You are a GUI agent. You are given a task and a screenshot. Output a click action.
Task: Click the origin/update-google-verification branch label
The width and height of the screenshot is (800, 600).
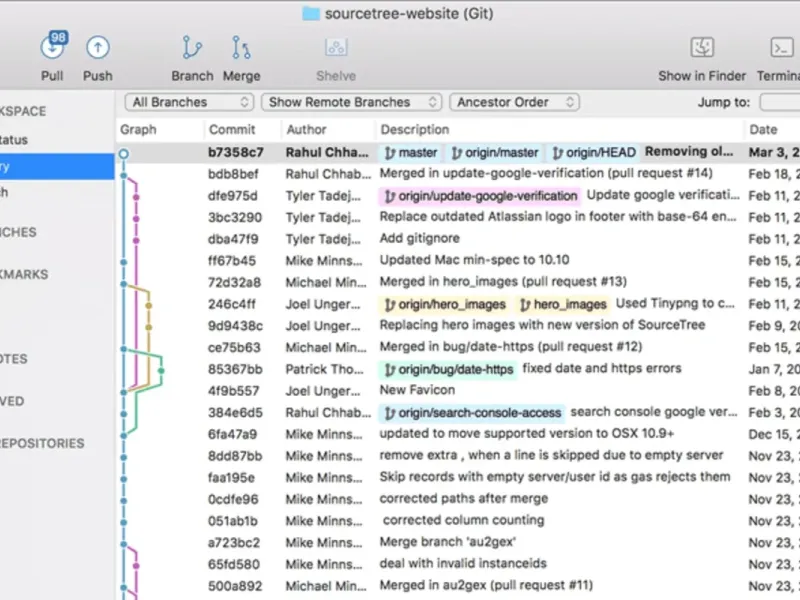(x=480, y=196)
